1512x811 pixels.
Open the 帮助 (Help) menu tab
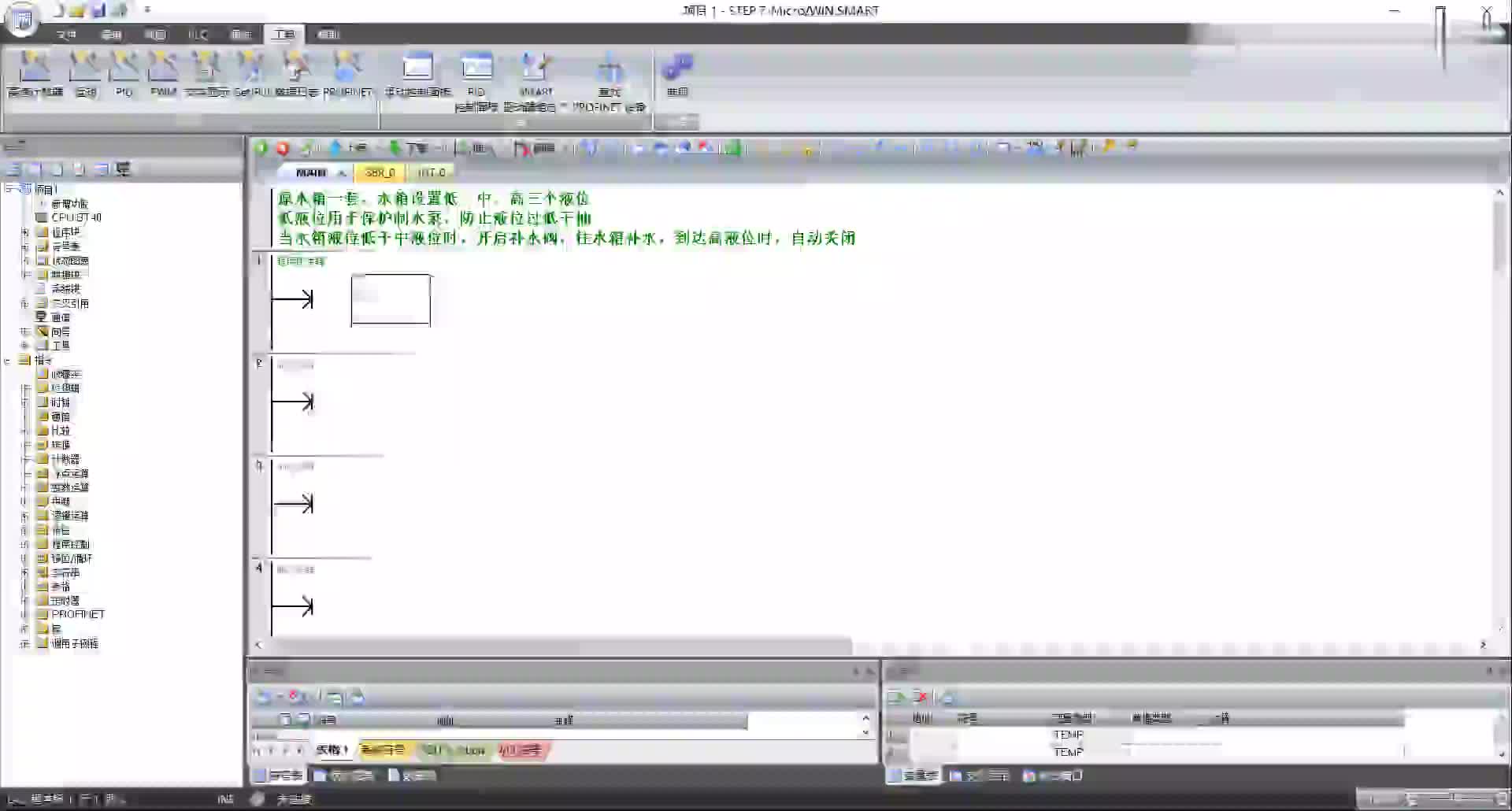click(328, 35)
